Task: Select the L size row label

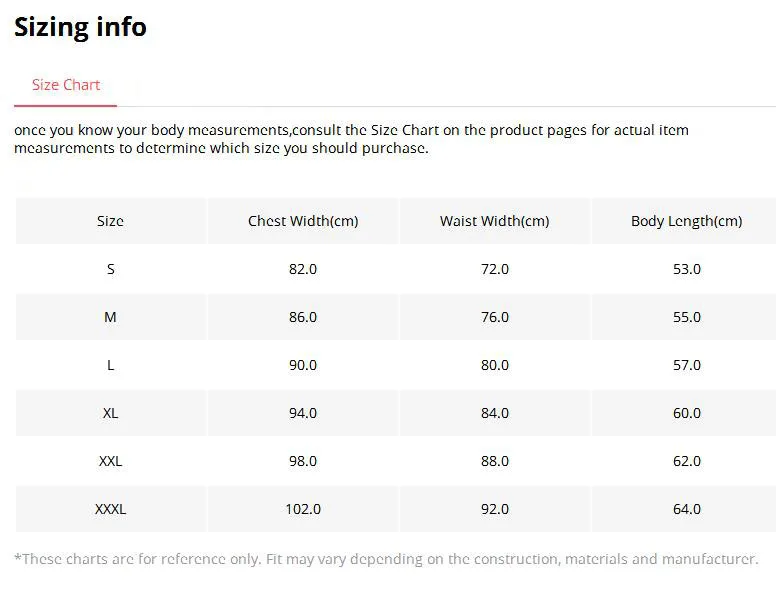Action: point(110,365)
